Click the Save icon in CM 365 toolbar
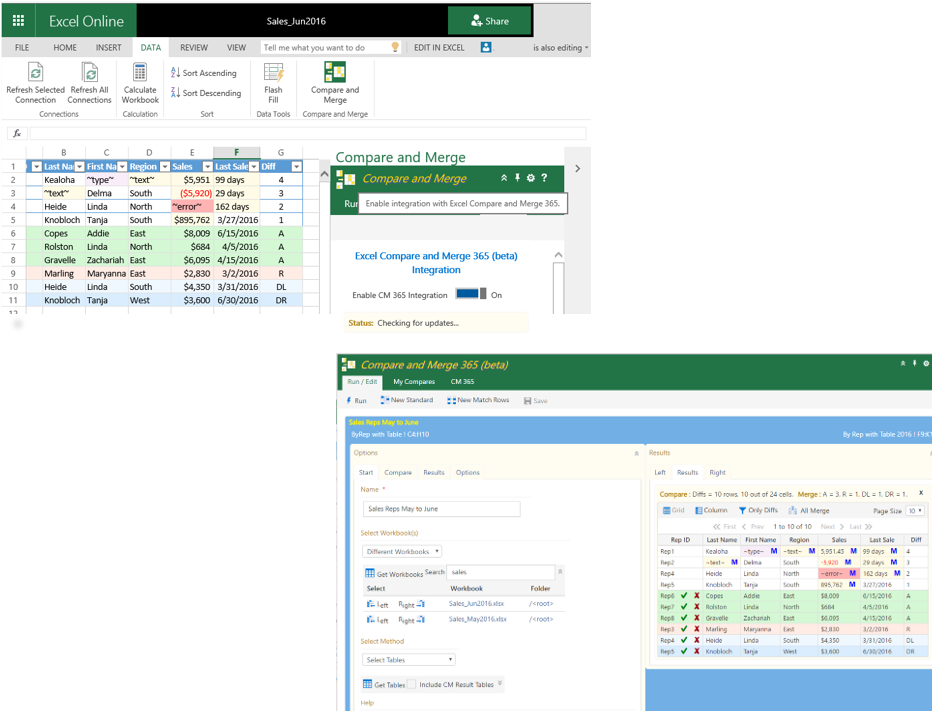Image resolution: width=935 pixels, height=711 pixels. pyautogui.click(x=528, y=401)
